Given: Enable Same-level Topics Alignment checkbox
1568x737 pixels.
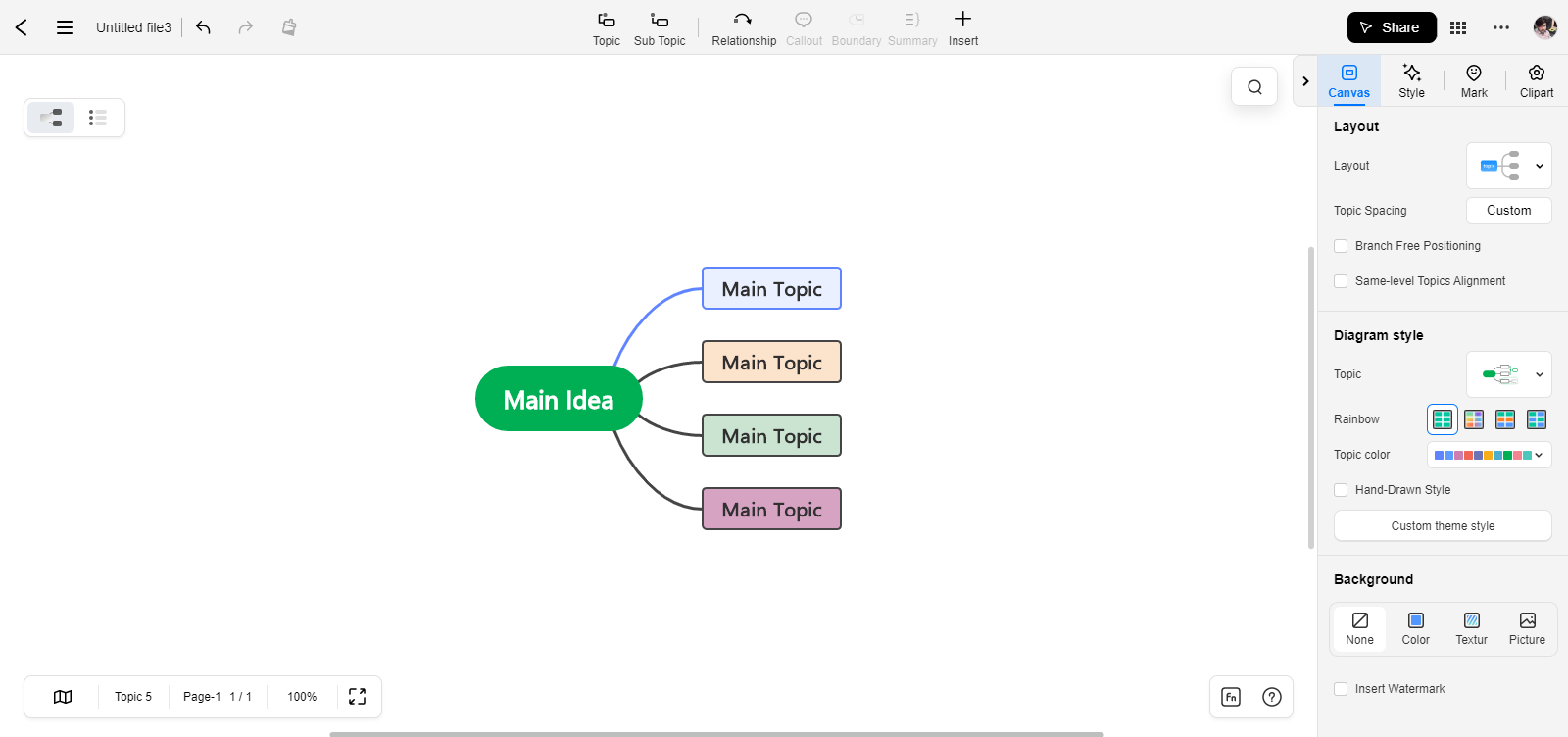Looking at the screenshot, I should 1341,281.
